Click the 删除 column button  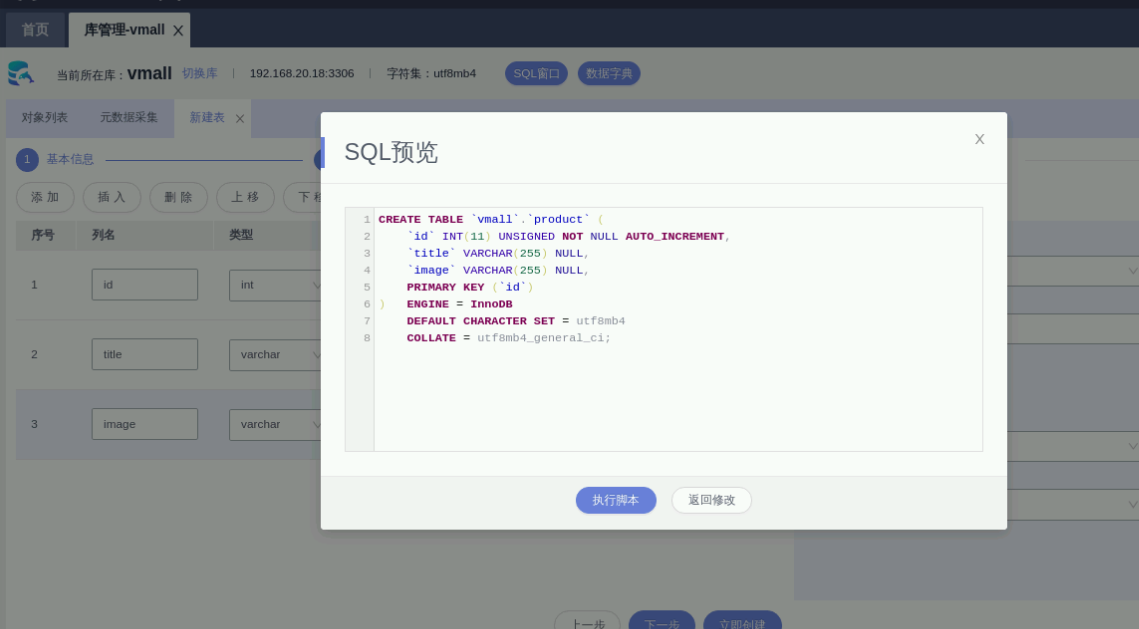coord(179,197)
